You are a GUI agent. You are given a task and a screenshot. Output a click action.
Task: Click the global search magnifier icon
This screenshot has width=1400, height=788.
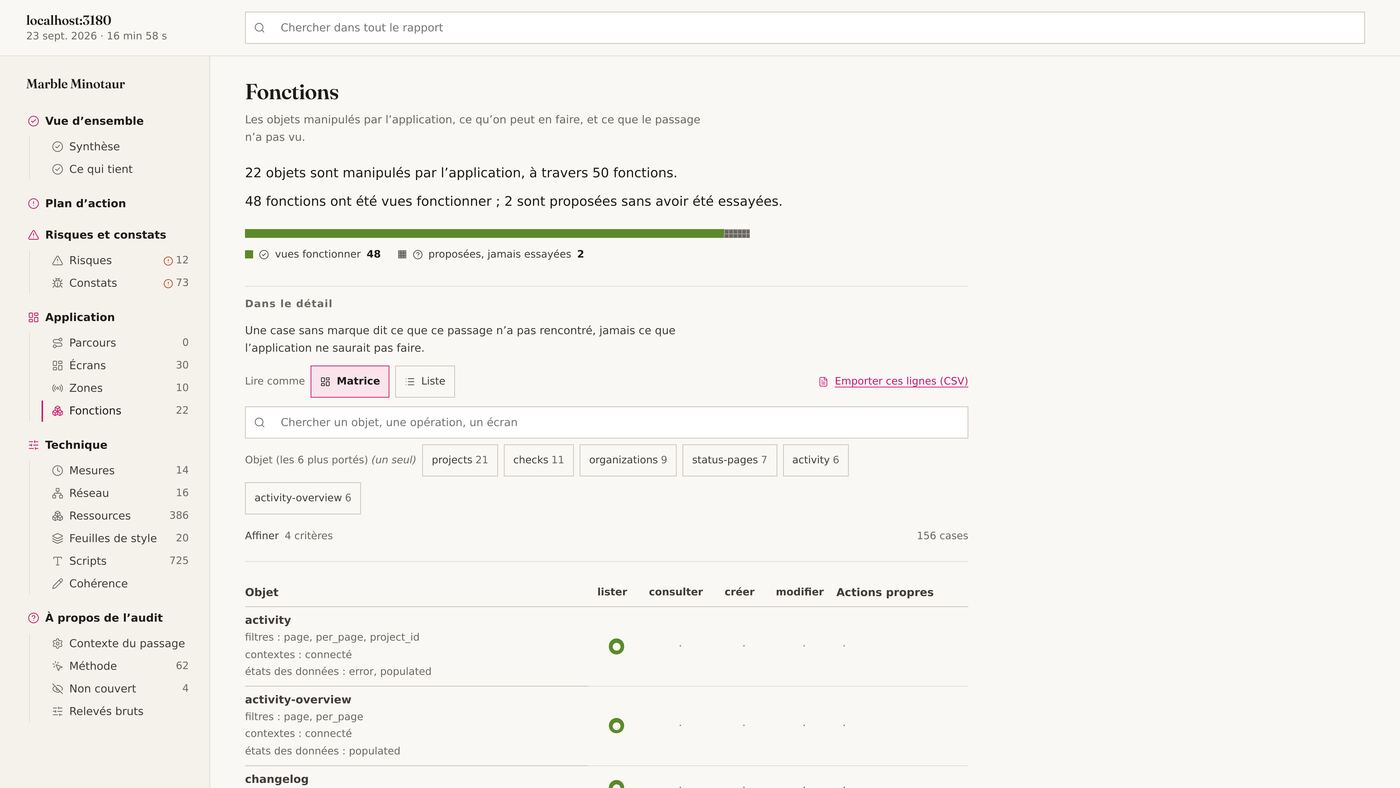pyautogui.click(x=260, y=28)
